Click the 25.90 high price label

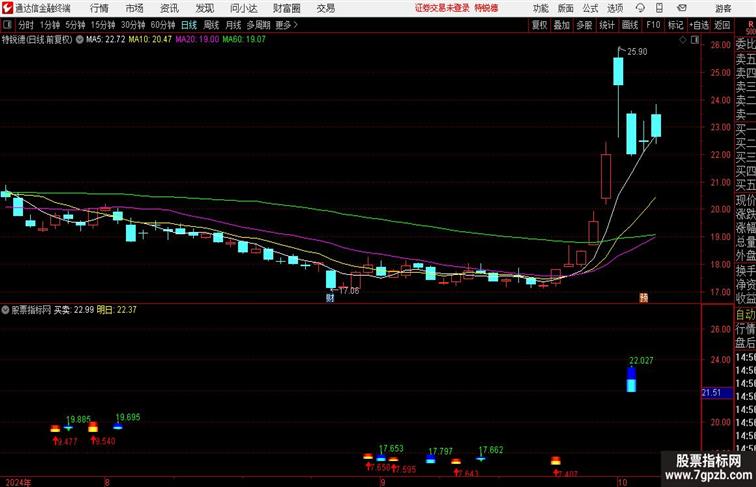(637, 52)
